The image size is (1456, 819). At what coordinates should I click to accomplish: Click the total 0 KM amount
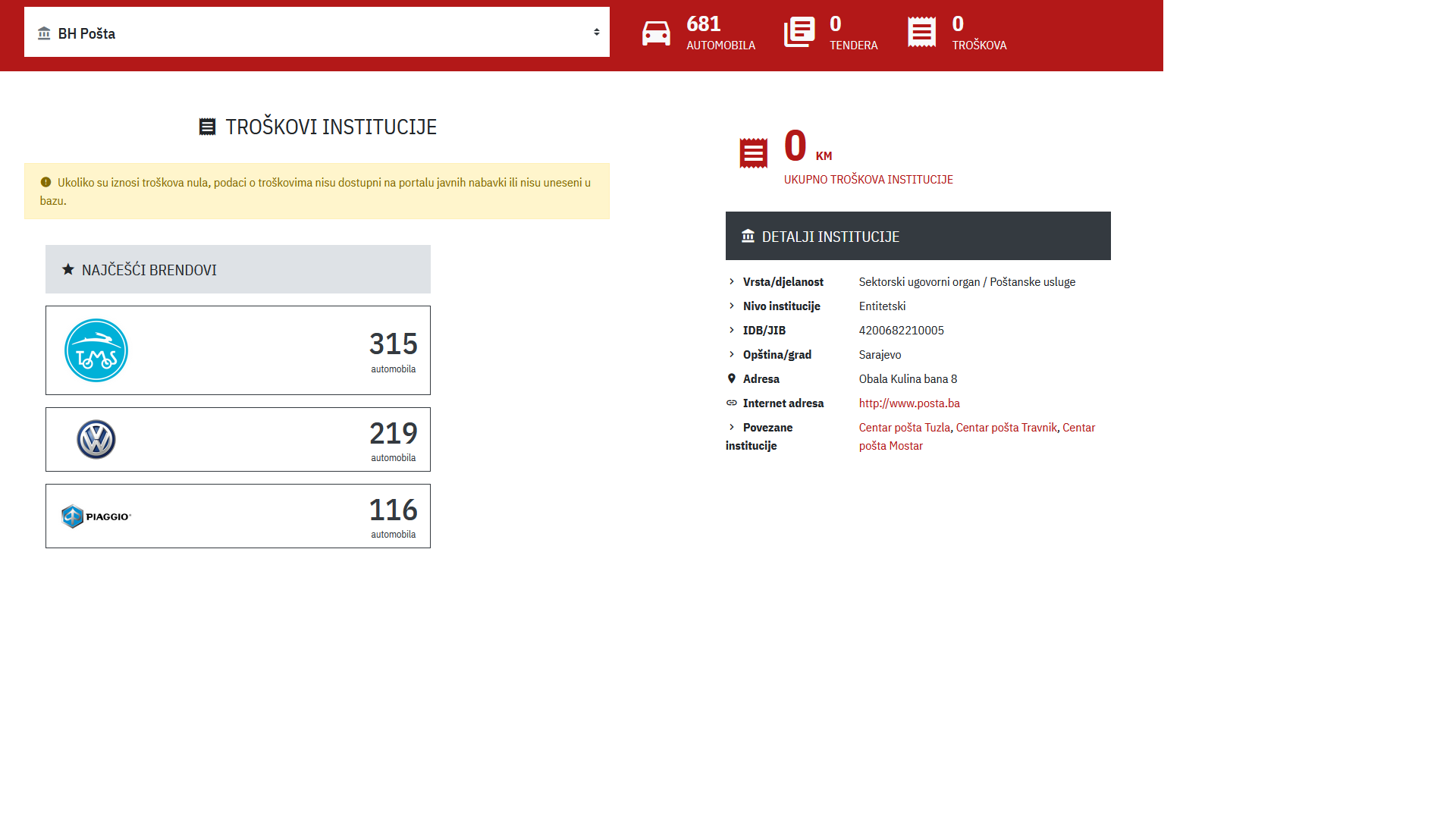coord(808,146)
